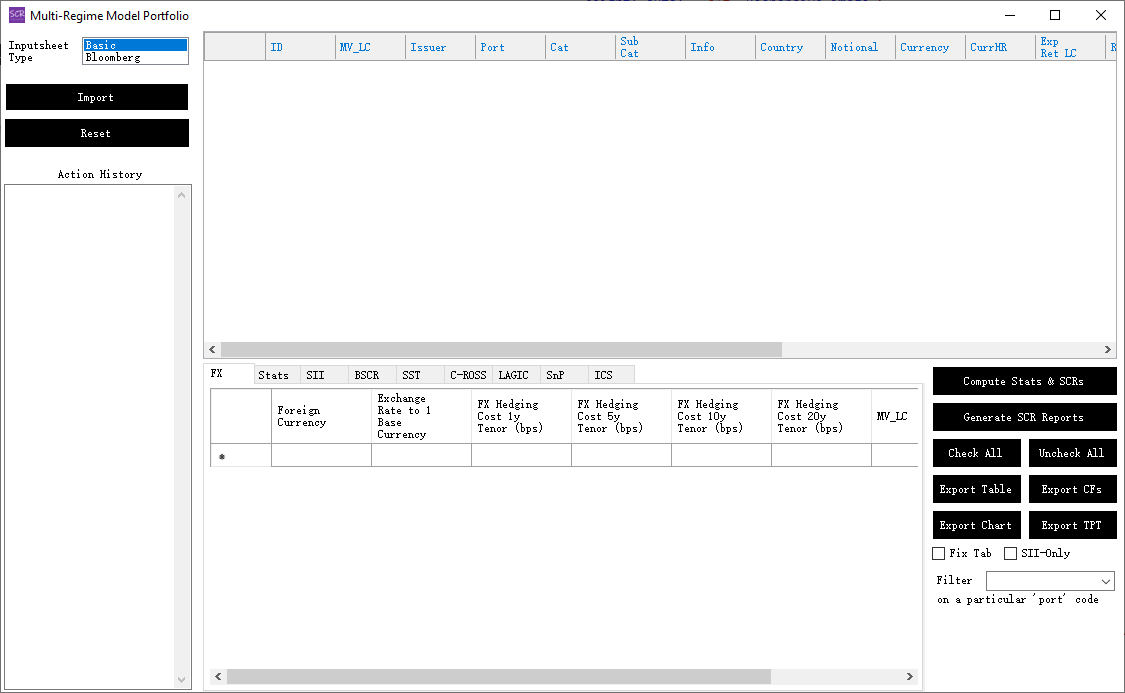The image size is (1125, 693).
Task: Click the Uncheck All button
Action: pyautogui.click(x=1071, y=453)
